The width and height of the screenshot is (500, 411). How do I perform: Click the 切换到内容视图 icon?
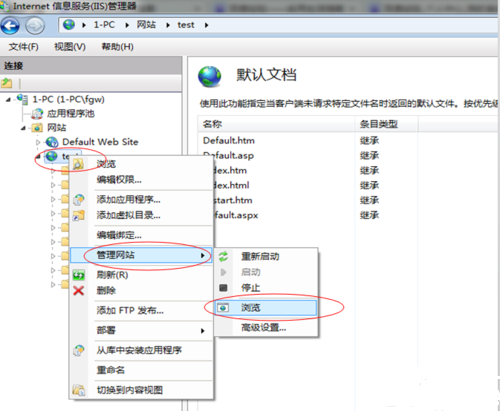pos(79,390)
